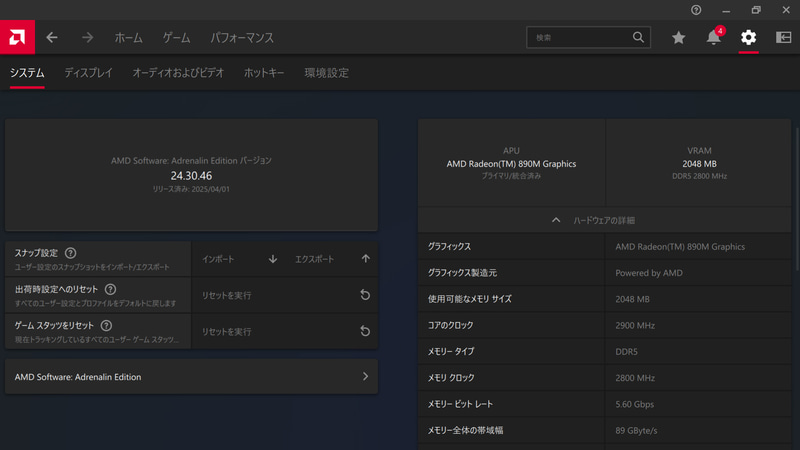Go forward with the right arrow
Viewport: 800px width, 450px height.
pos(87,37)
